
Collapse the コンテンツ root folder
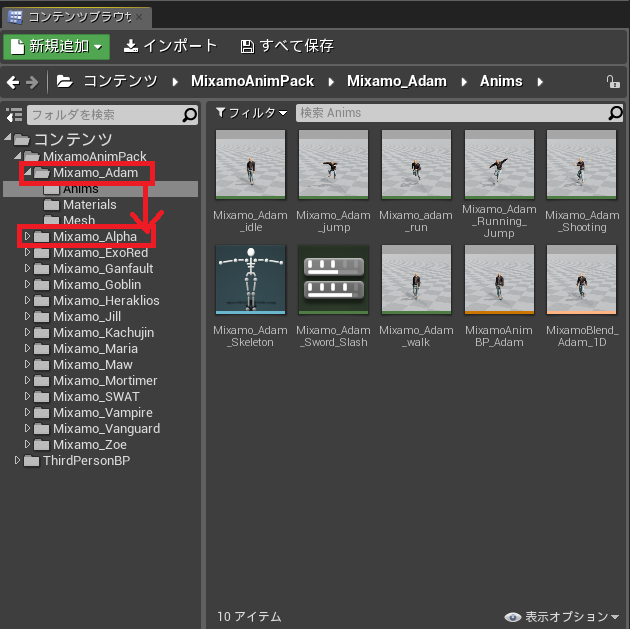[x=8, y=138]
